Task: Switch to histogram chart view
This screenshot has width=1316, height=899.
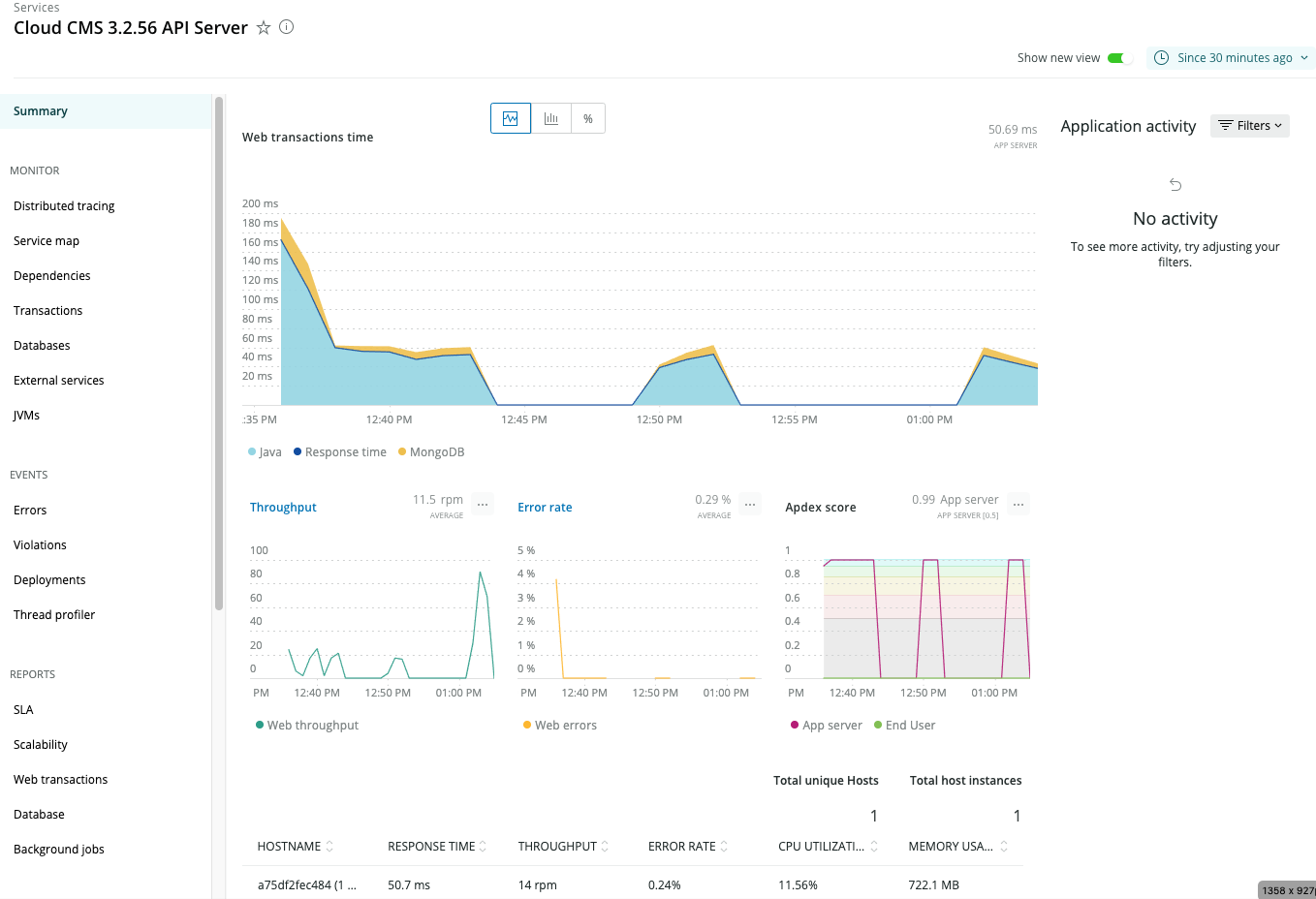Action: pos(551,118)
